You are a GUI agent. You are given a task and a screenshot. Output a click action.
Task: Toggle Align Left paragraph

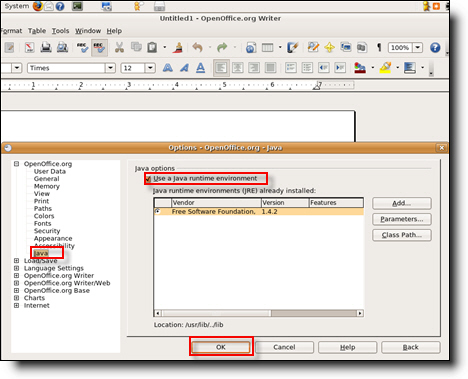tap(221, 68)
